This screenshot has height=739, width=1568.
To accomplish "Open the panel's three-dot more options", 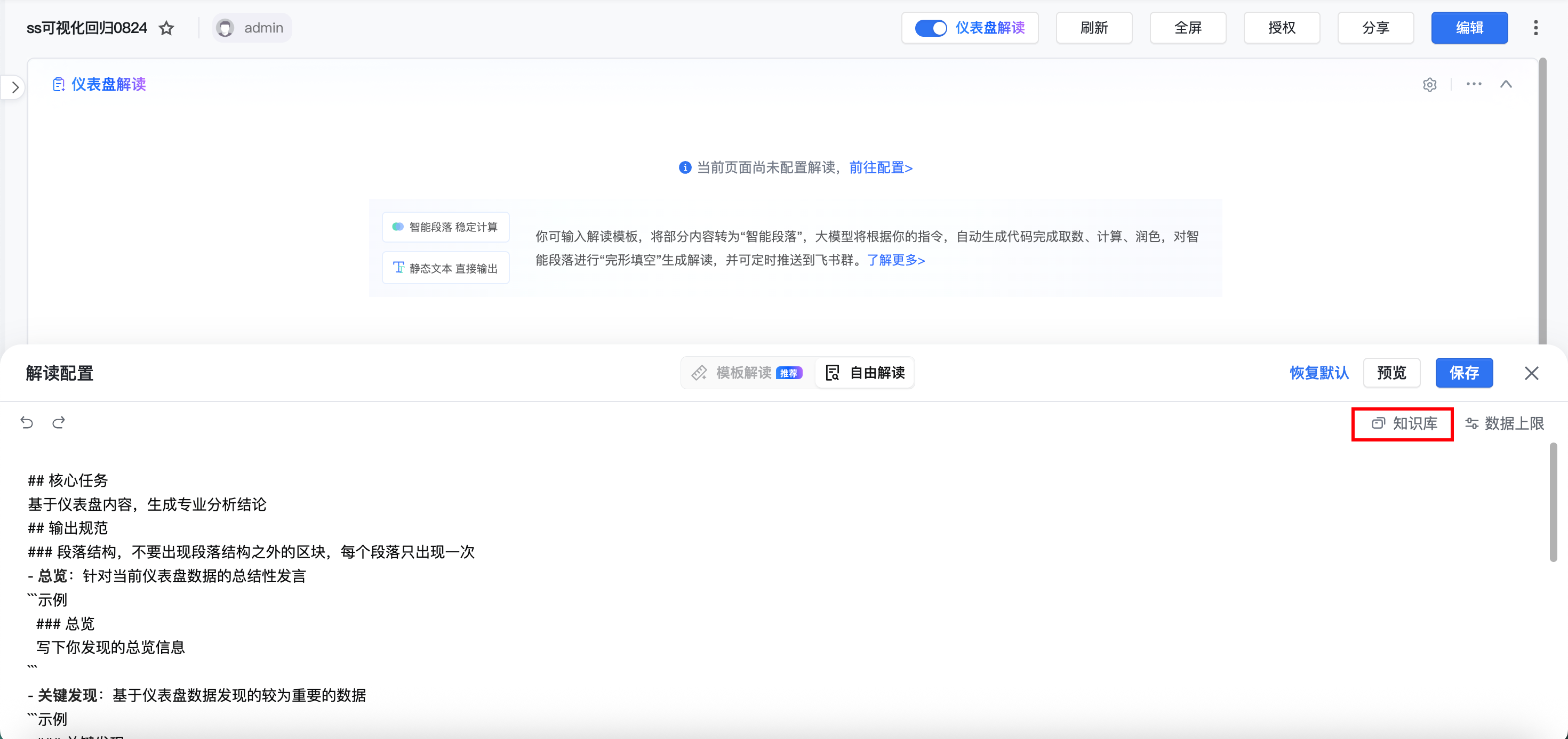I will coord(1474,84).
